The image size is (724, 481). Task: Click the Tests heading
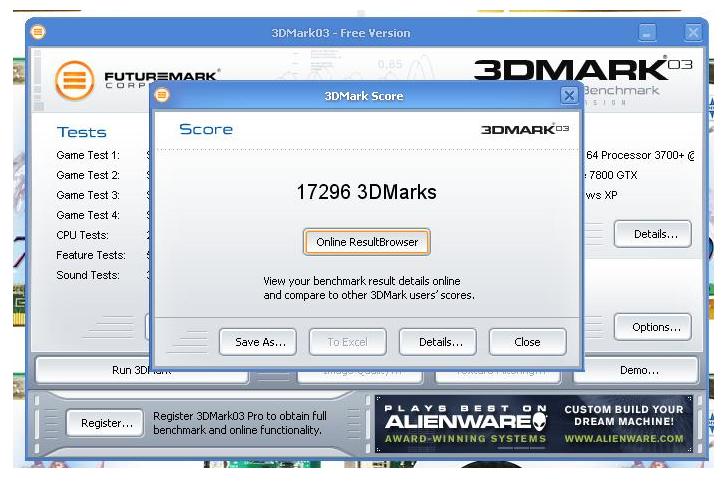pyautogui.click(x=82, y=132)
